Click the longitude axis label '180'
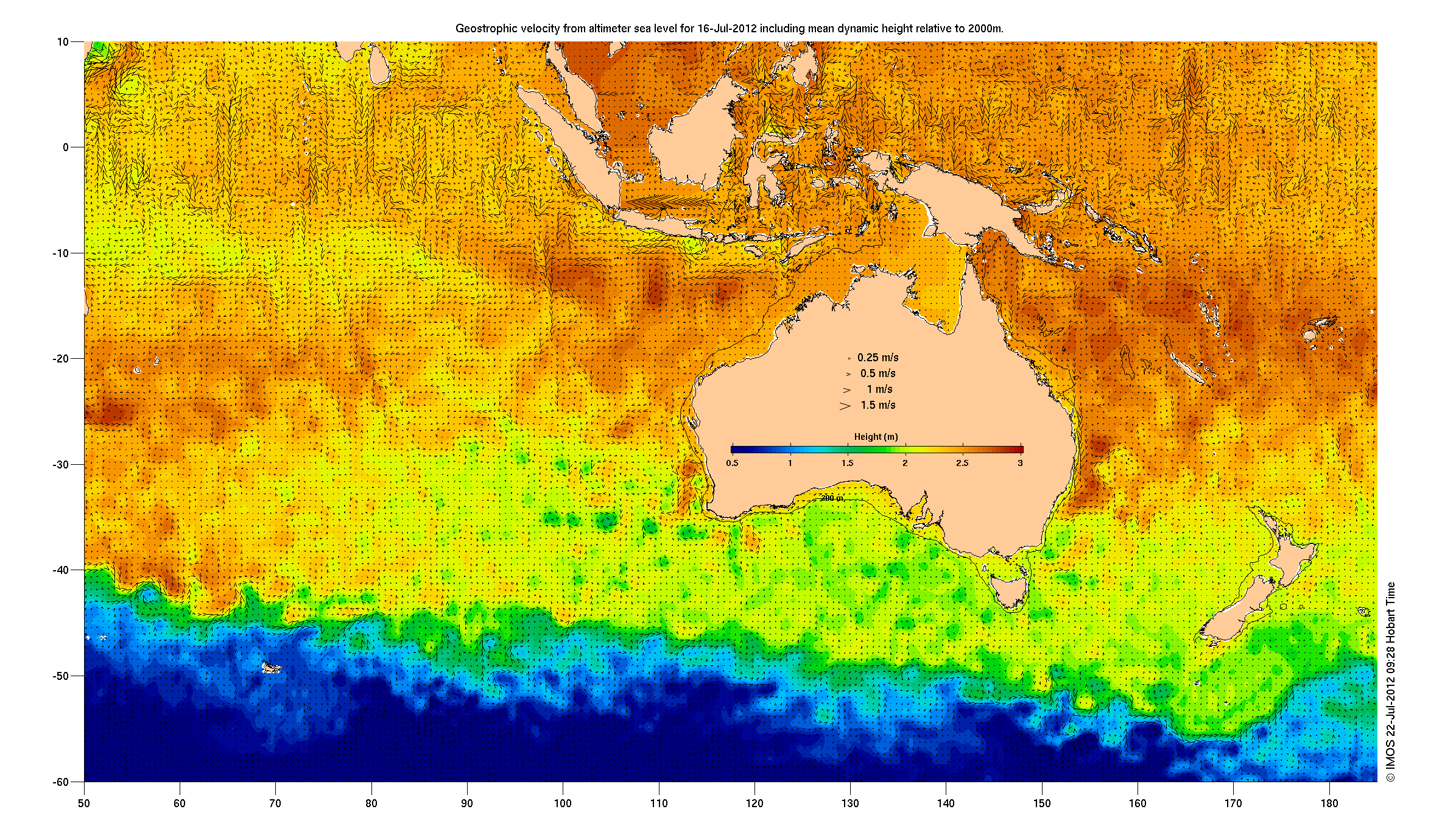 [x=1329, y=804]
